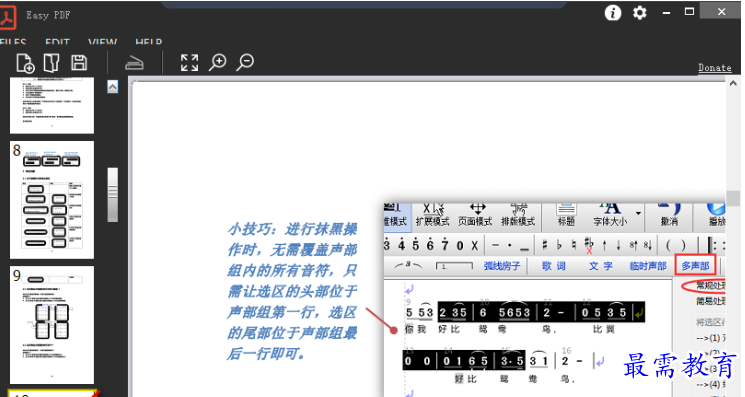Click the X note symbol
Screen dimensions: 745x397
(x=475, y=245)
